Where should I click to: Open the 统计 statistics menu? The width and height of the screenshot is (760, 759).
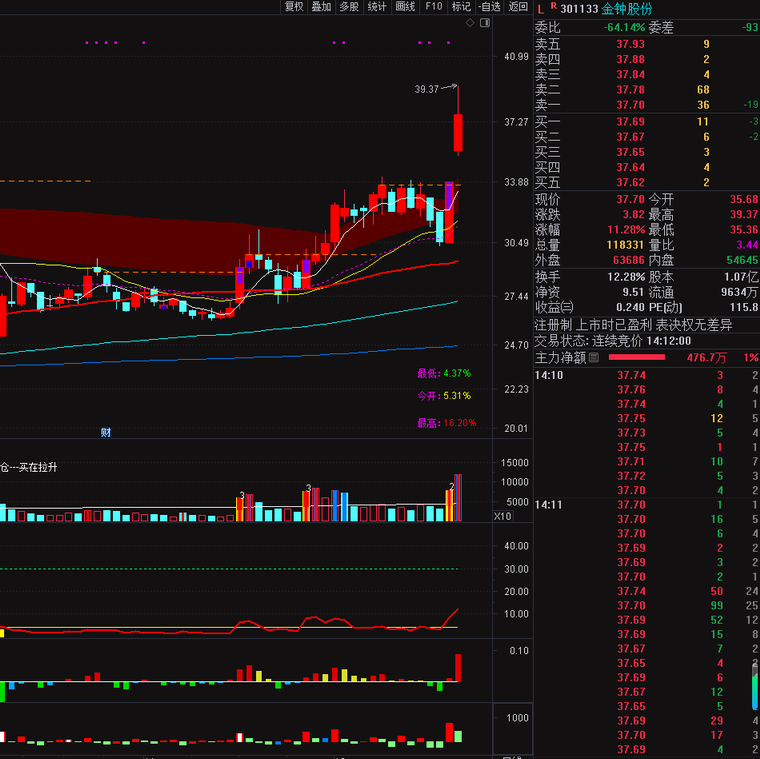coord(377,7)
